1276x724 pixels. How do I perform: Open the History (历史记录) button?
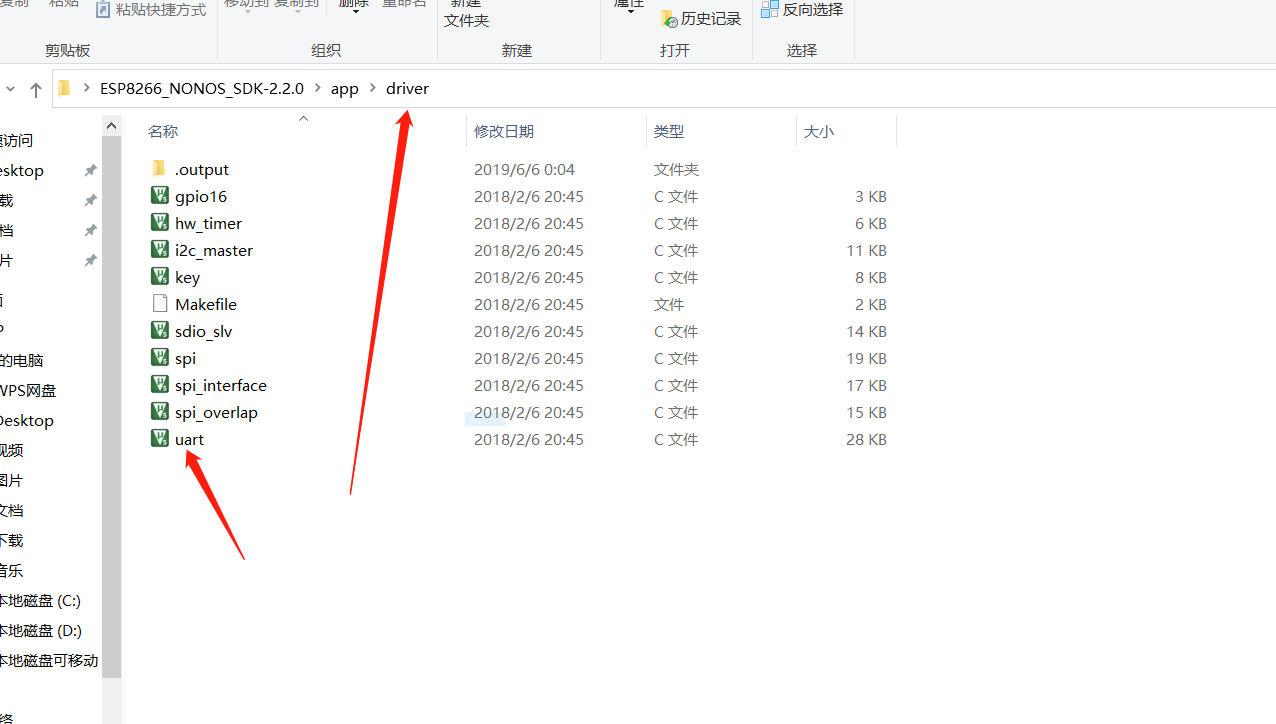[x=701, y=19]
